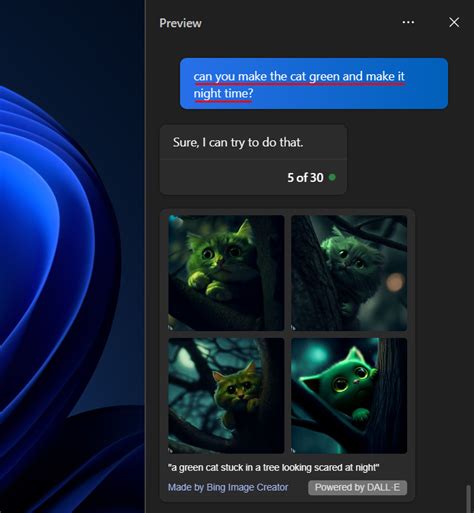Click the image prompt caption text
Image resolution: width=474 pixels, height=513 pixels.
tap(273, 468)
